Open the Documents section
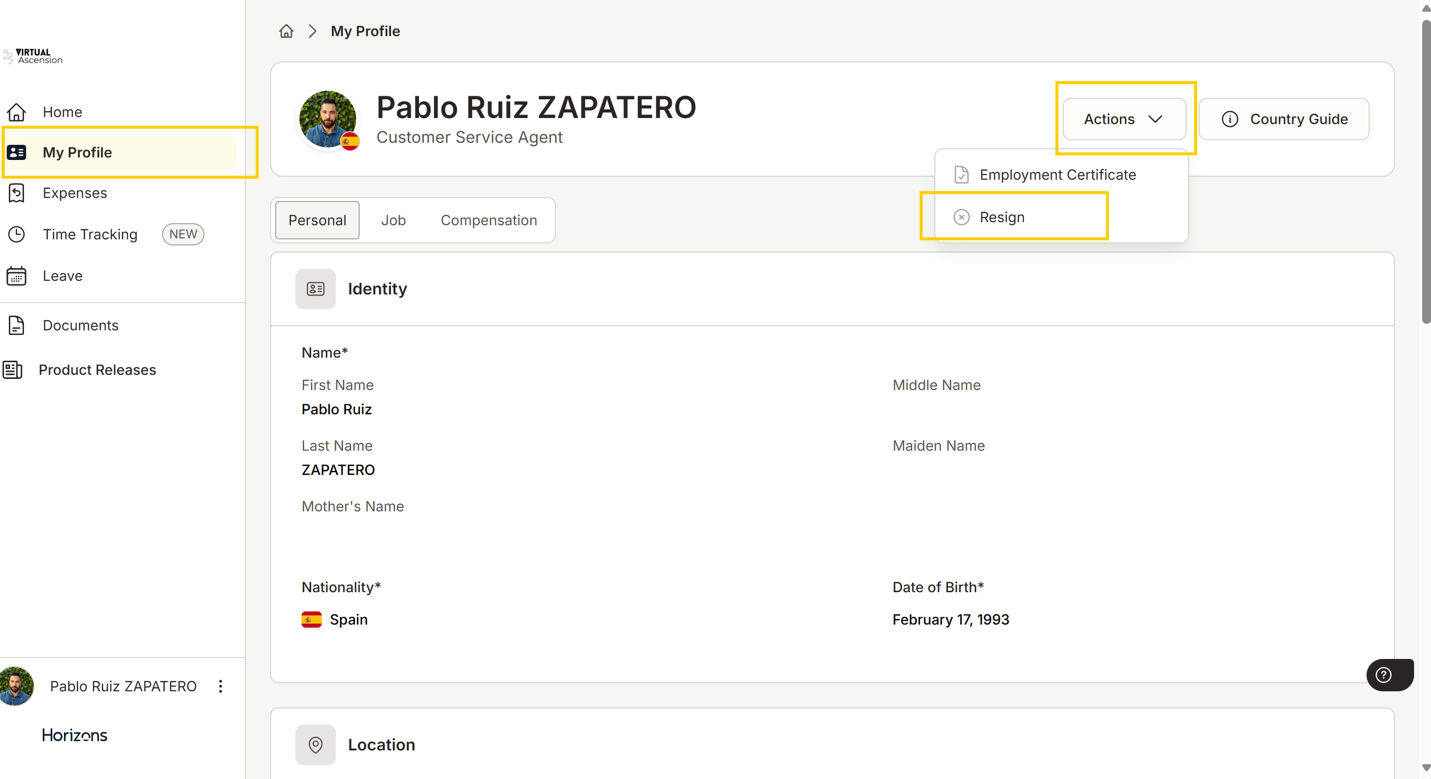The height and width of the screenshot is (779, 1431). [80, 325]
